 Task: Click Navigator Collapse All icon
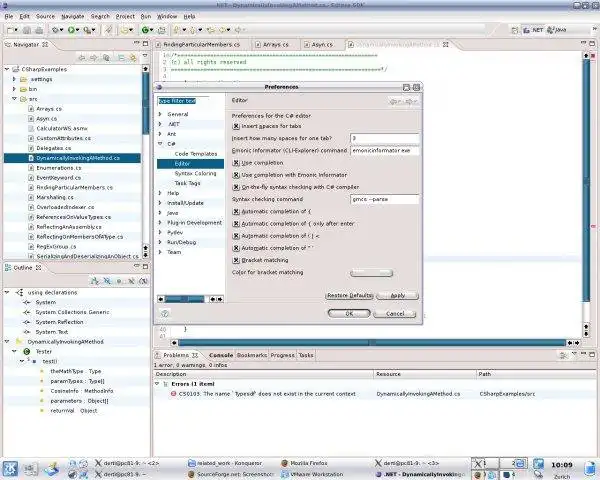[121, 58]
